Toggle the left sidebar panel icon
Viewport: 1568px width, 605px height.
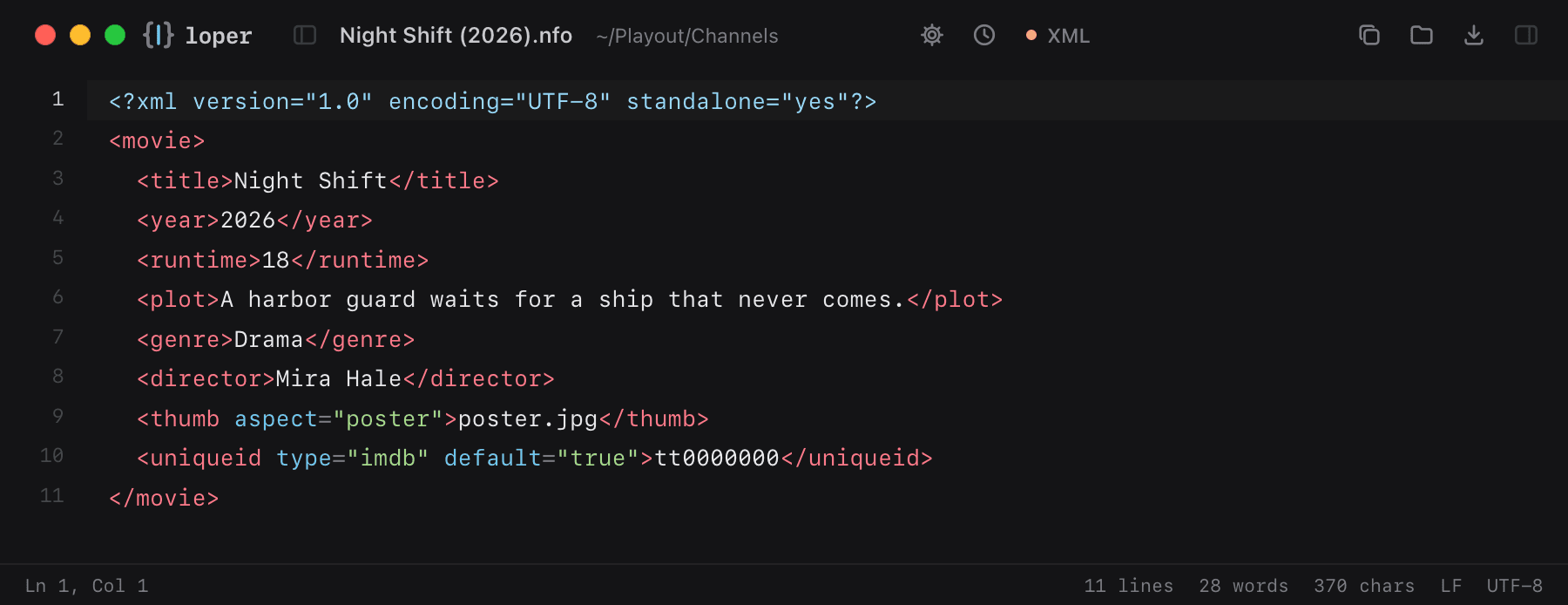pyautogui.click(x=305, y=35)
